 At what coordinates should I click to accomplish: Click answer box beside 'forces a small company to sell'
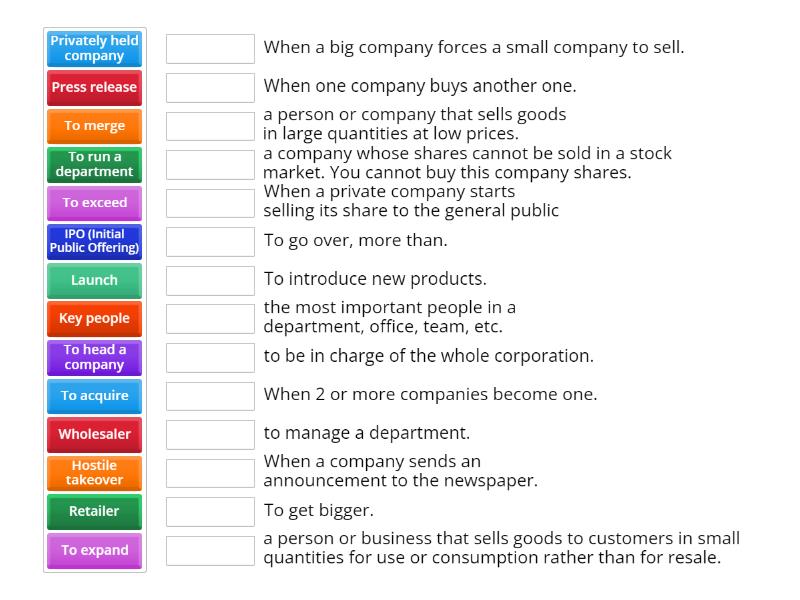[210, 48]
